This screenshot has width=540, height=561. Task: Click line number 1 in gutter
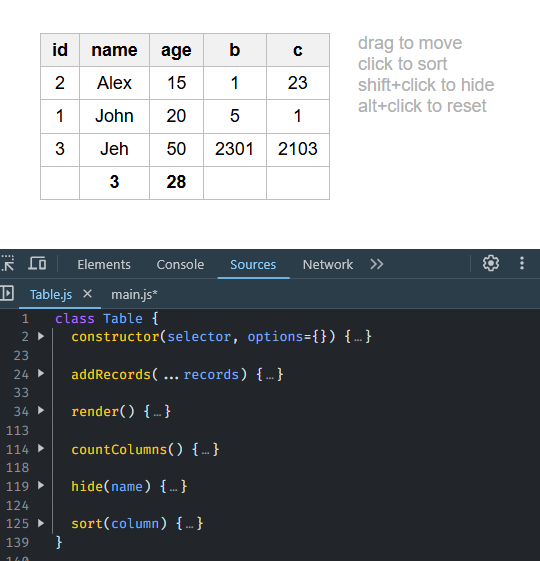coord(25,318)
